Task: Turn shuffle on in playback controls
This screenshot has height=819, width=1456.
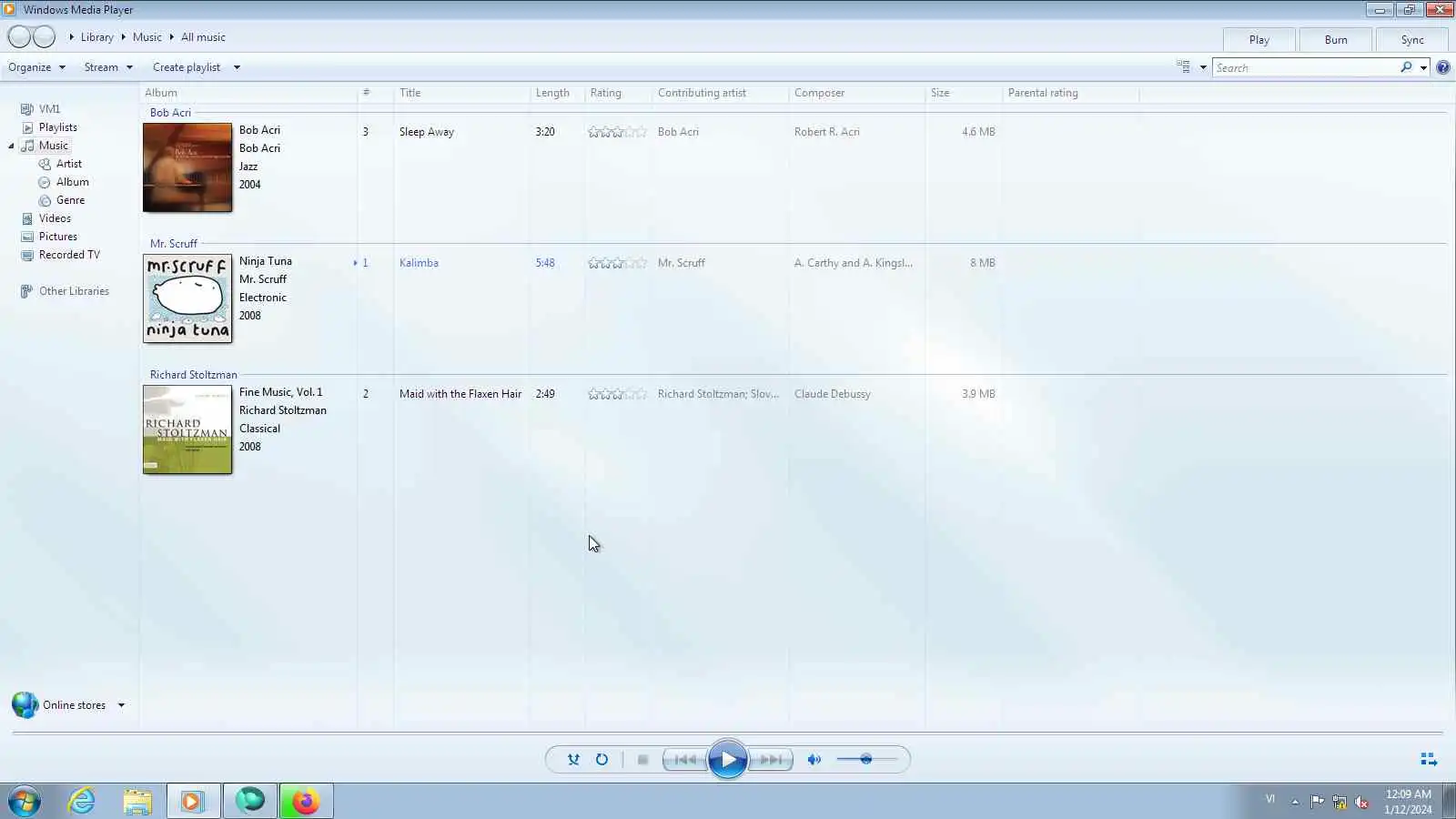Action: click(x=573, y=759)
